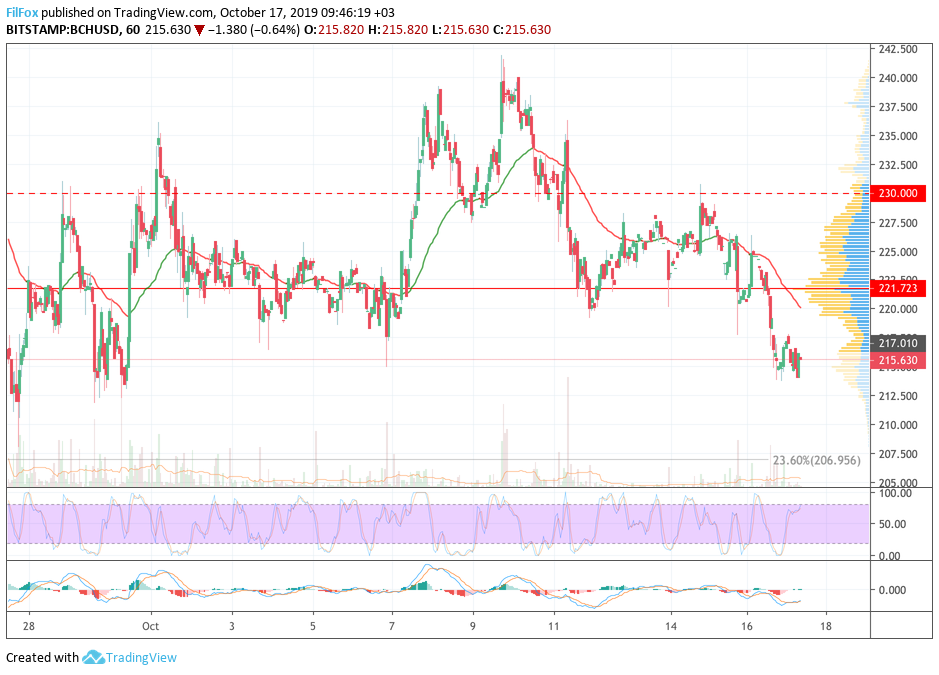
Task: Click the 207.500 price axis label
Action: click(x=898, y=454)
